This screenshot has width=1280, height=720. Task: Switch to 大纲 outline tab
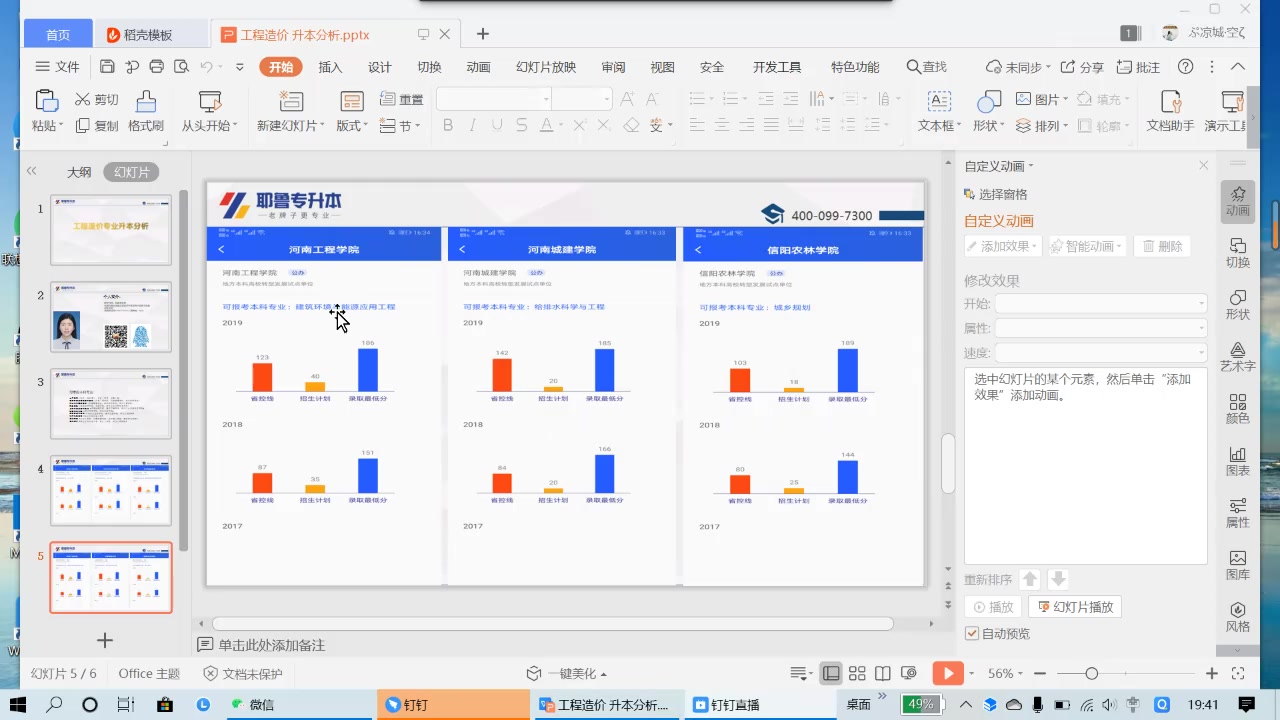click(79, 172)
